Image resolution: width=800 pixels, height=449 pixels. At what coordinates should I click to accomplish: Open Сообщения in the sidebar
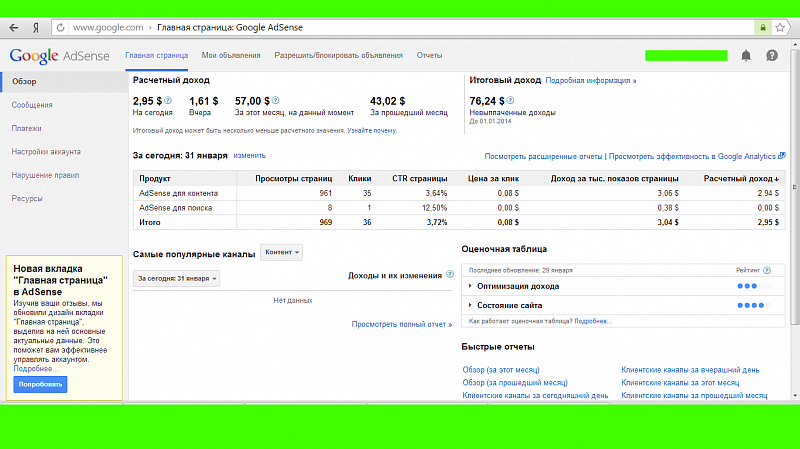[x=32, y=105]
